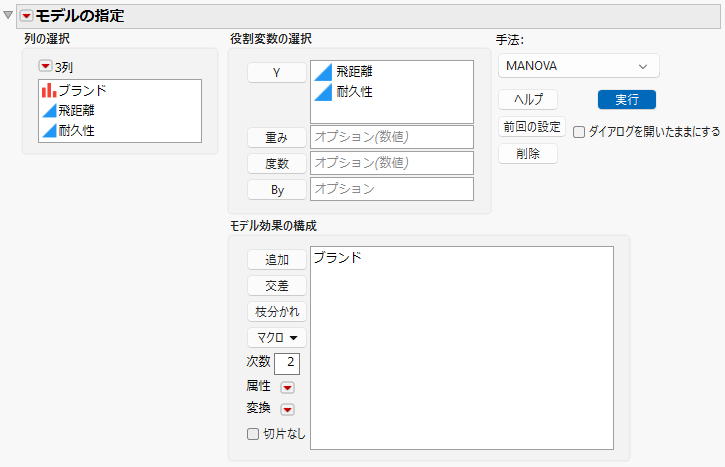Click the 削除 button
This screenshot has width=725, height=467.
528,154
